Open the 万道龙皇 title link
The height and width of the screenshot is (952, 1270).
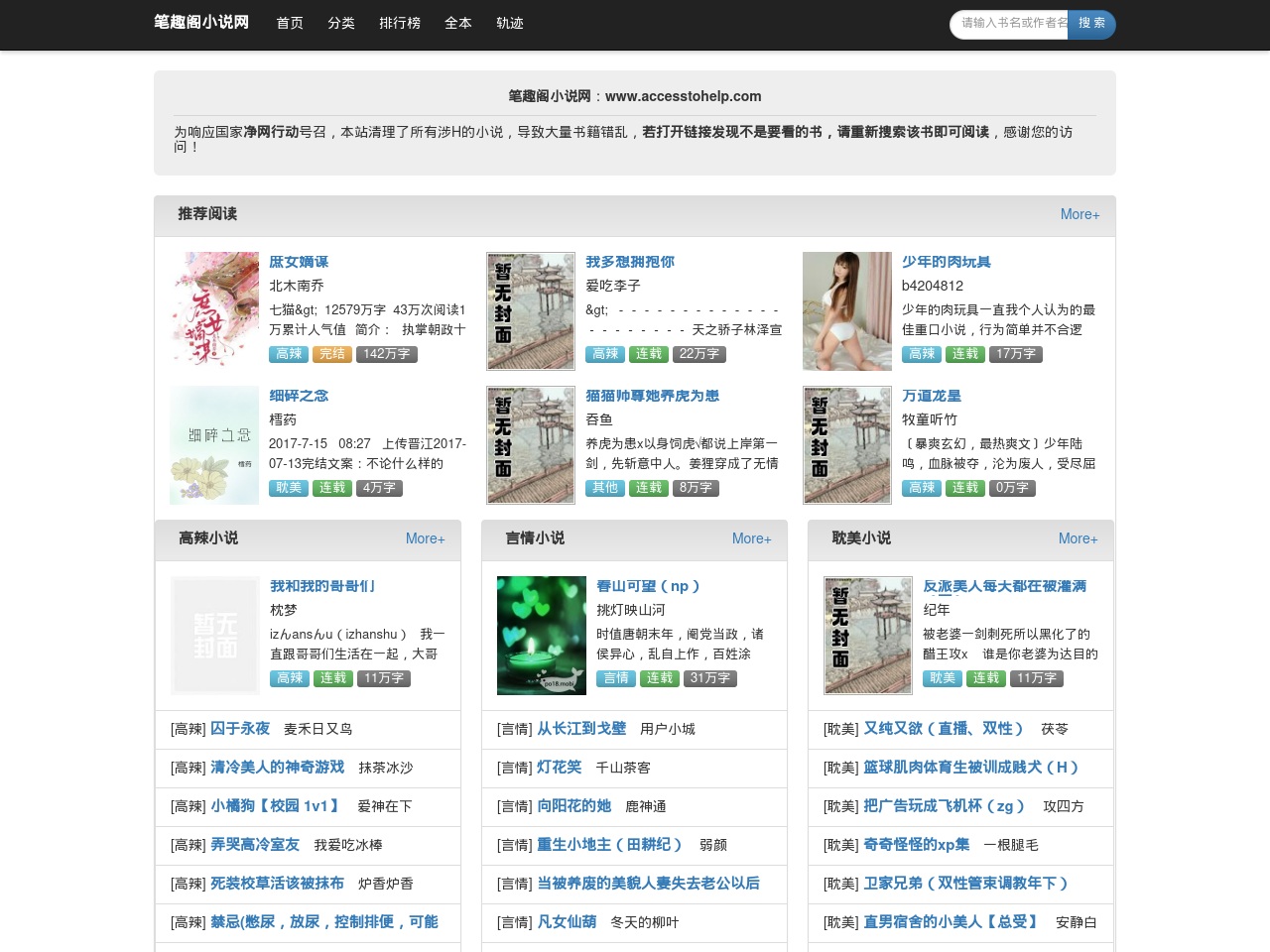(x=932, y=396)
